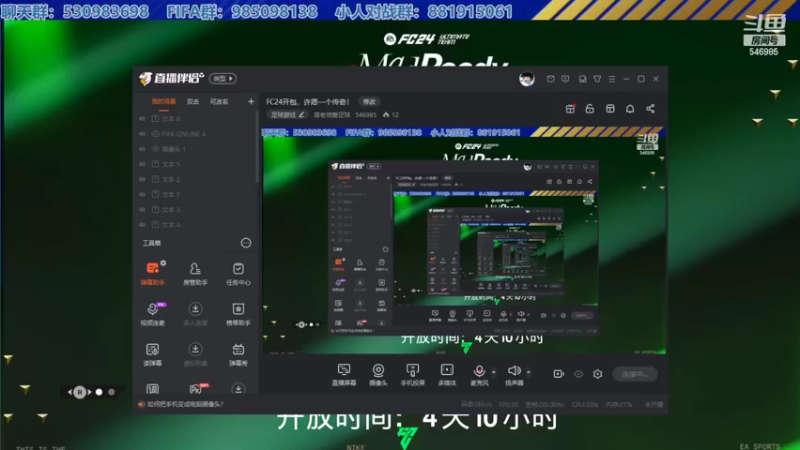Toggle visibility of 文本 5 source

[142, 164]
